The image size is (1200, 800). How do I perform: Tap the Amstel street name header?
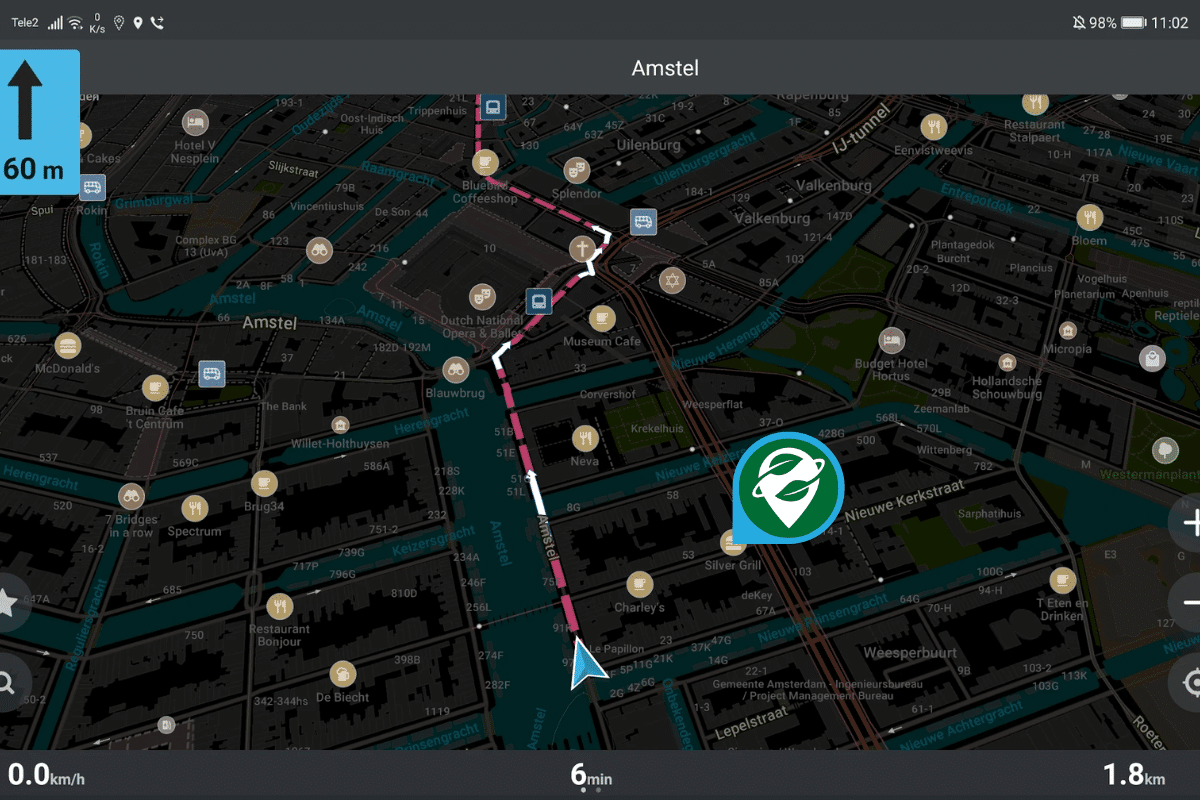coord(665,68)
